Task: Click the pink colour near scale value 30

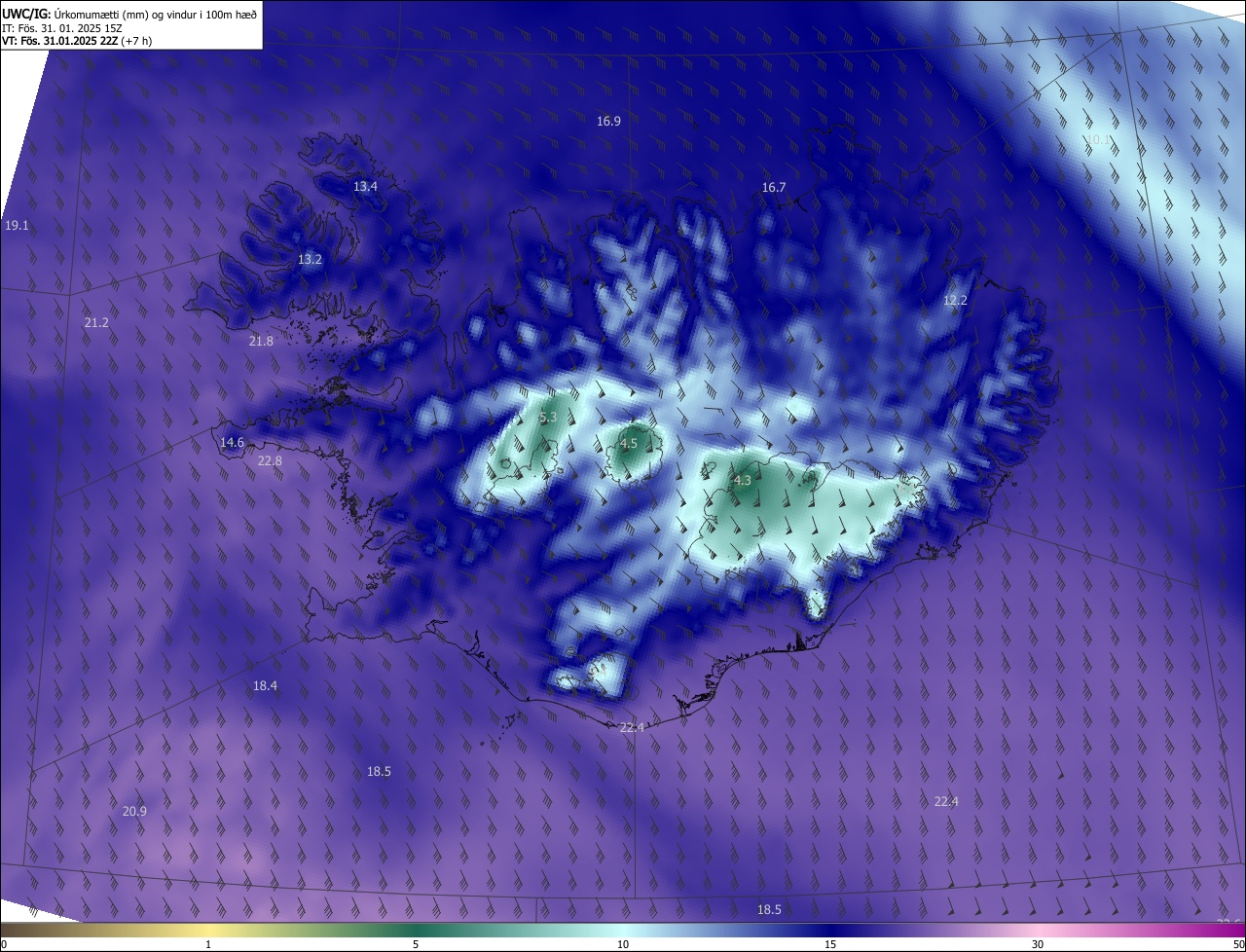Action: click(x=1038, y=932)
